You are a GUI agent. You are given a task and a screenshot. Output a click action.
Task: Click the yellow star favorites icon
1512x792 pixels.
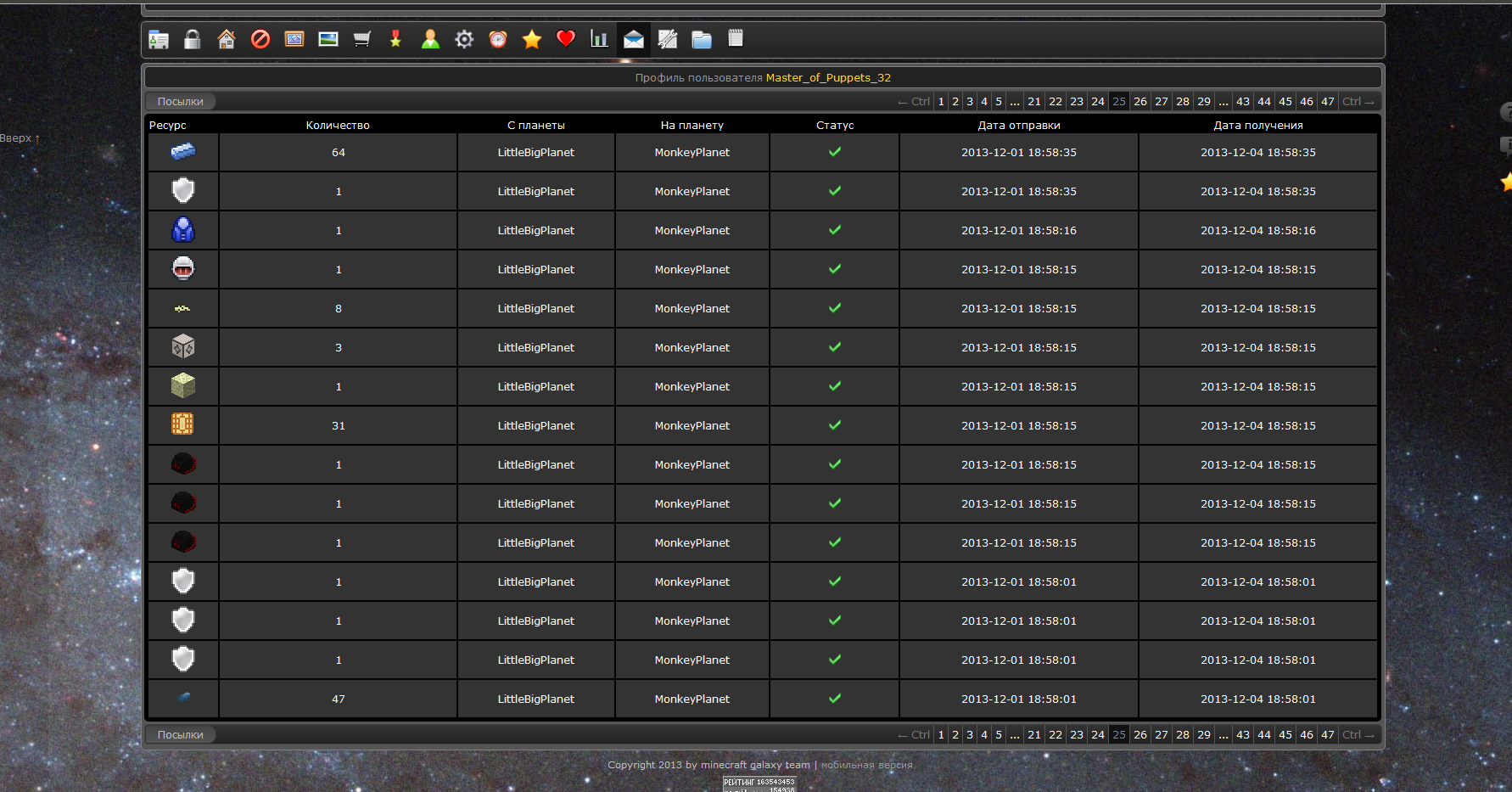532,39
